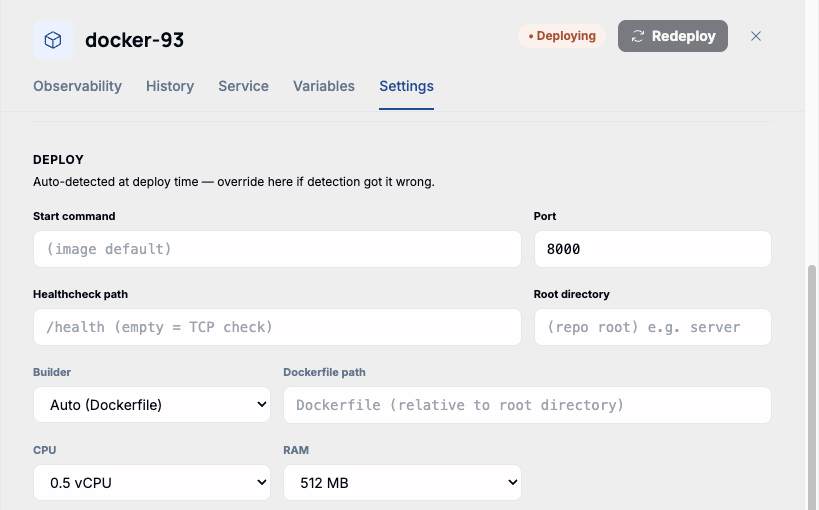Image resolution: width=819 pixels, height=510 pixels.
Task: Click the Healthcheck path input
Action: point(277,327)
